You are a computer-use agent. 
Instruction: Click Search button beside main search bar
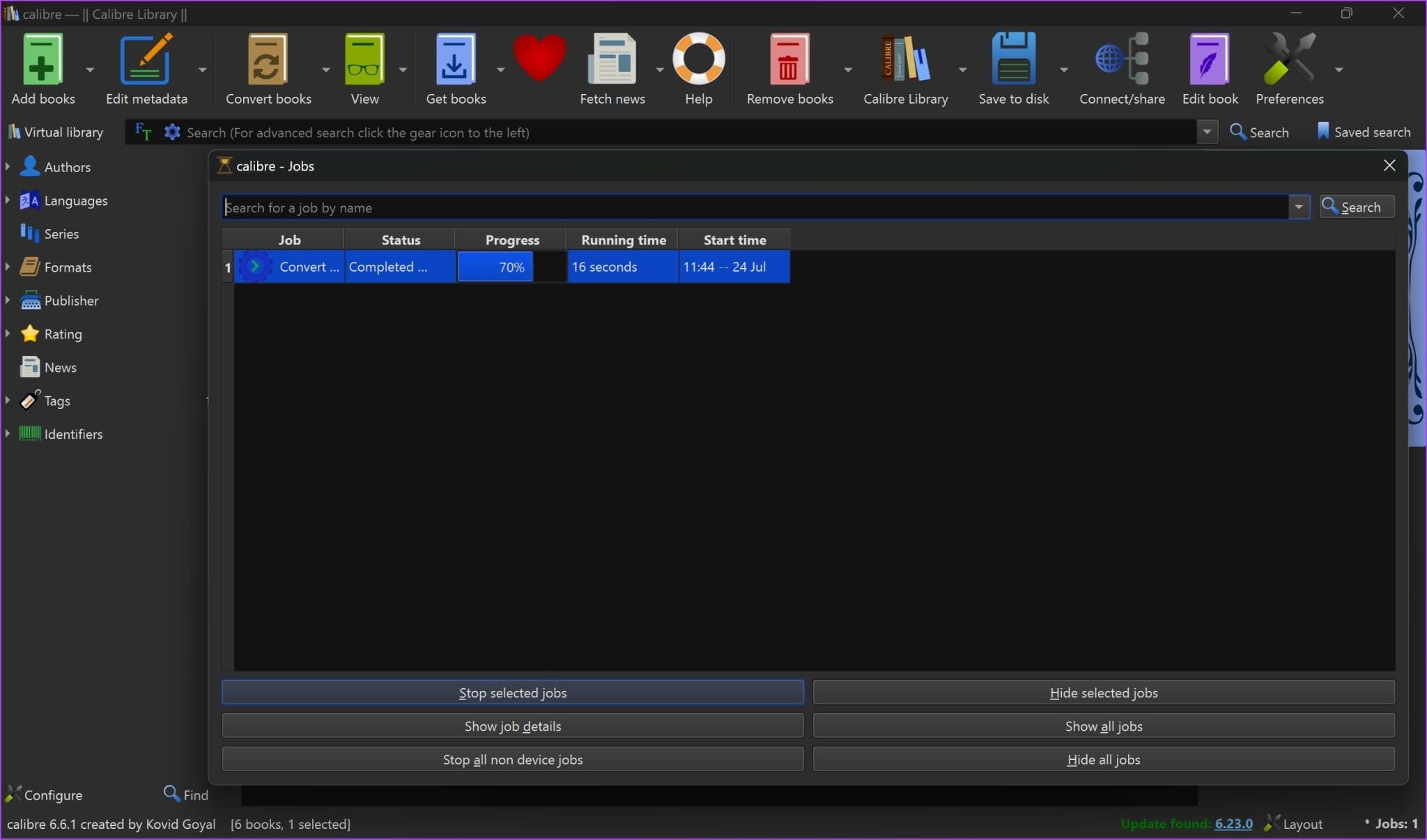(1259, 132)
